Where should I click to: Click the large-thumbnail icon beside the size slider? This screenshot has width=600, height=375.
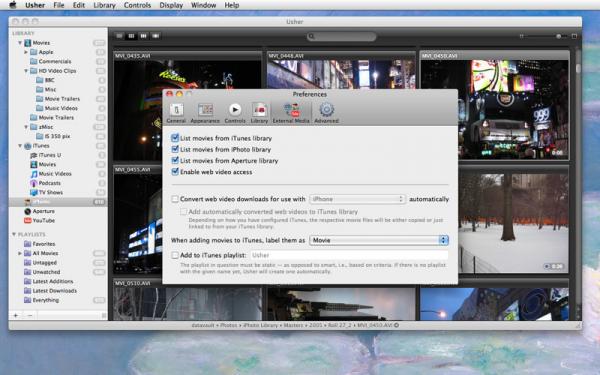click(574, 36)
